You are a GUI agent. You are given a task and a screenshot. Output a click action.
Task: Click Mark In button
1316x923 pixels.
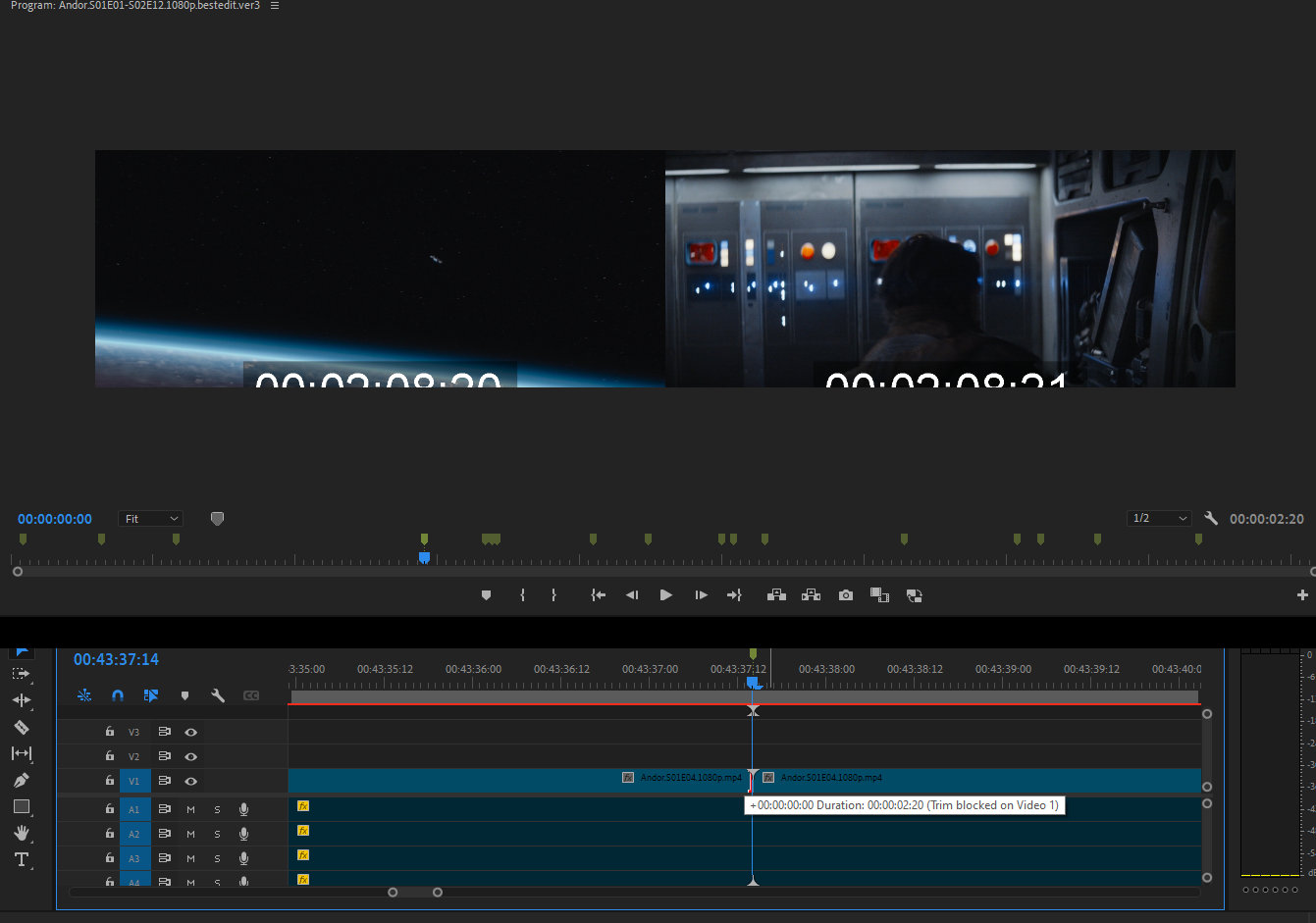[522, 595]
